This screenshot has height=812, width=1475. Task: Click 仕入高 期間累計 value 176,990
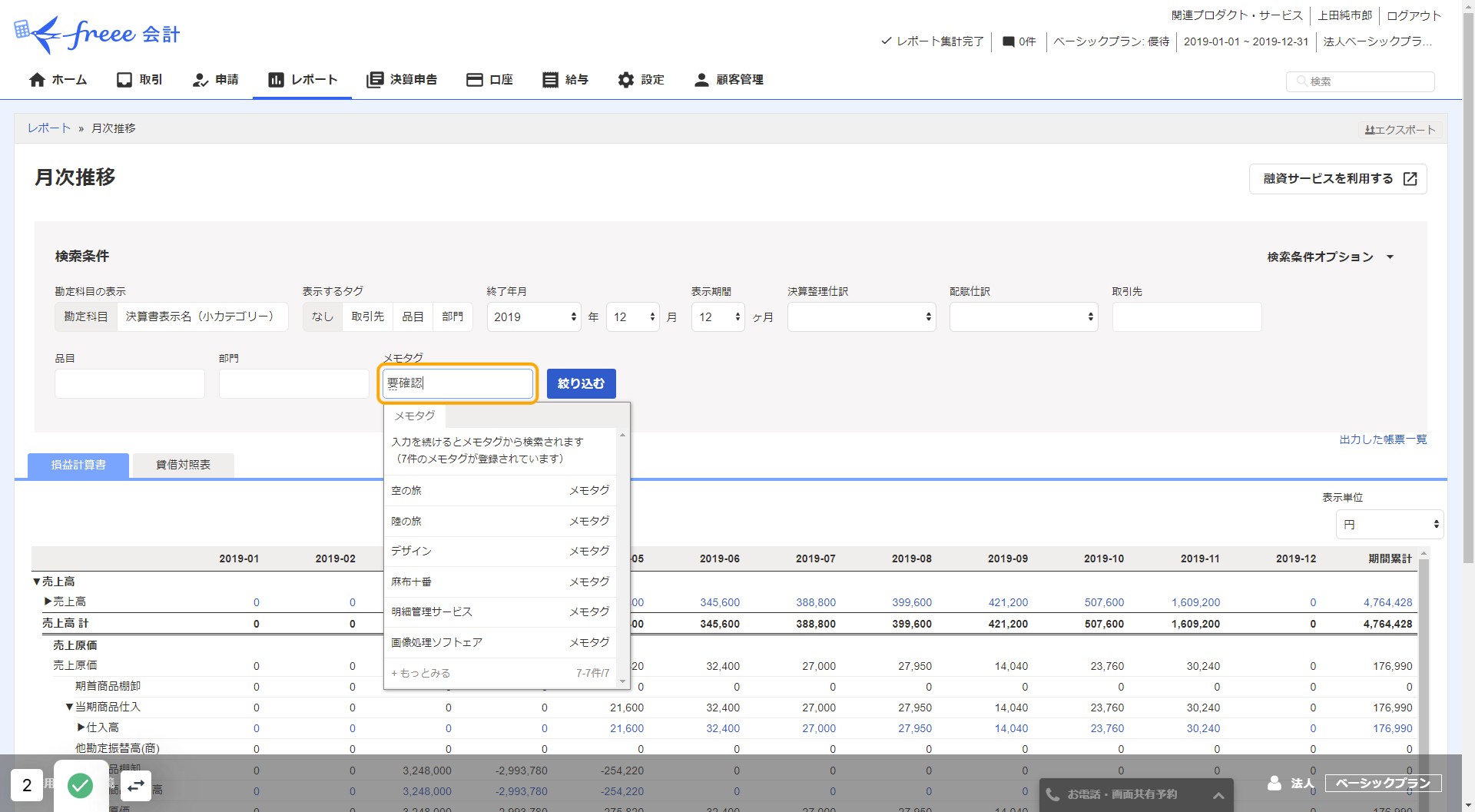tap(1393, 728)
